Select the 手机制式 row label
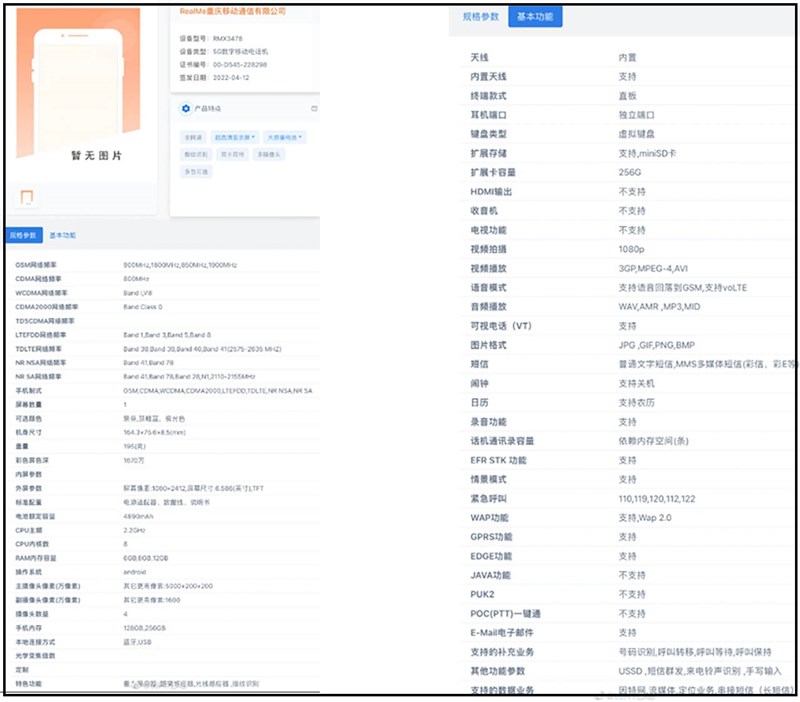Viewport: 800px width, 702px height. 29,391
